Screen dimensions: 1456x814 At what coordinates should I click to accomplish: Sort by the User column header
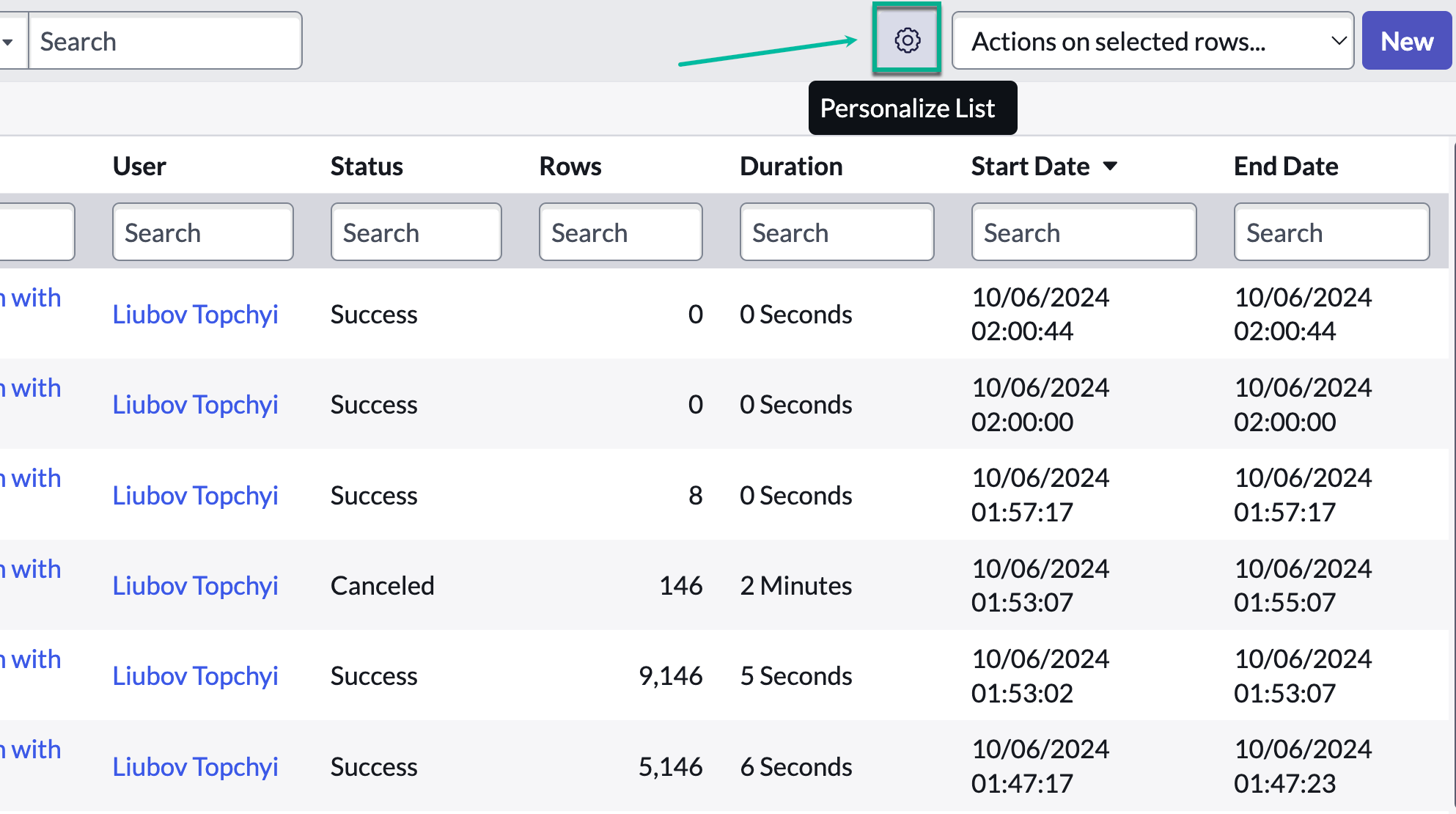tap(139, 166)
